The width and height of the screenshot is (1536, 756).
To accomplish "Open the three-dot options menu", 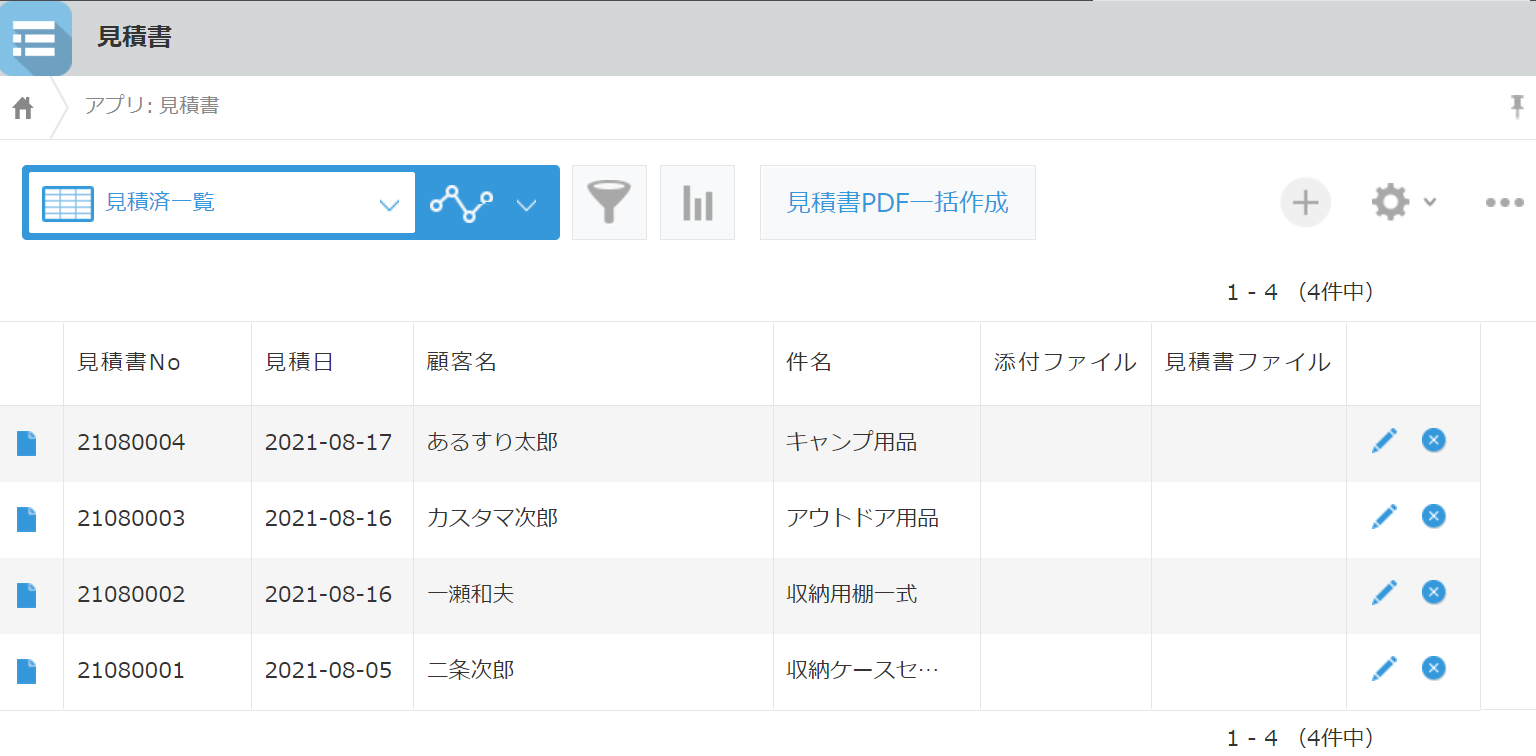I will [x=1504, y=202].
